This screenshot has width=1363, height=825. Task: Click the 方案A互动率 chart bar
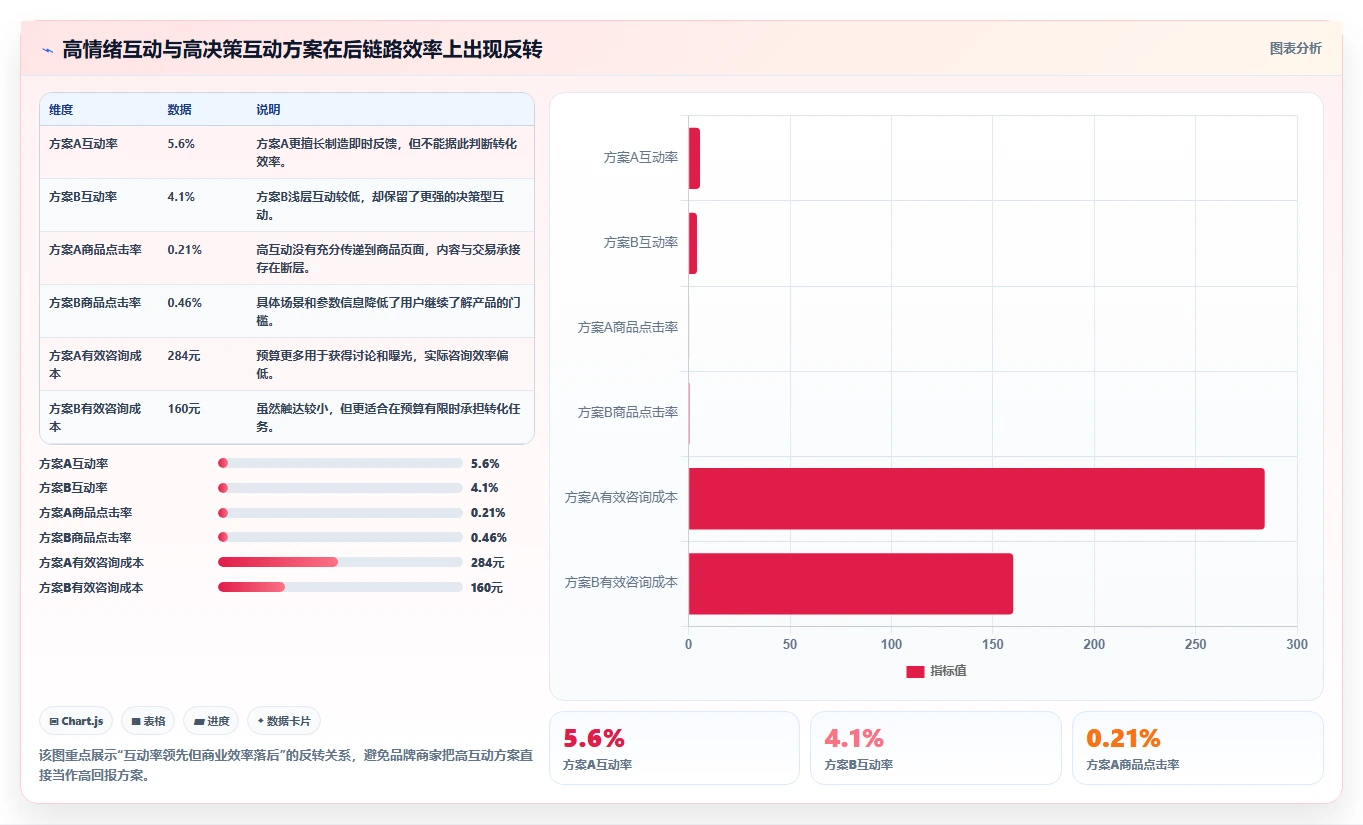[694, 158]
